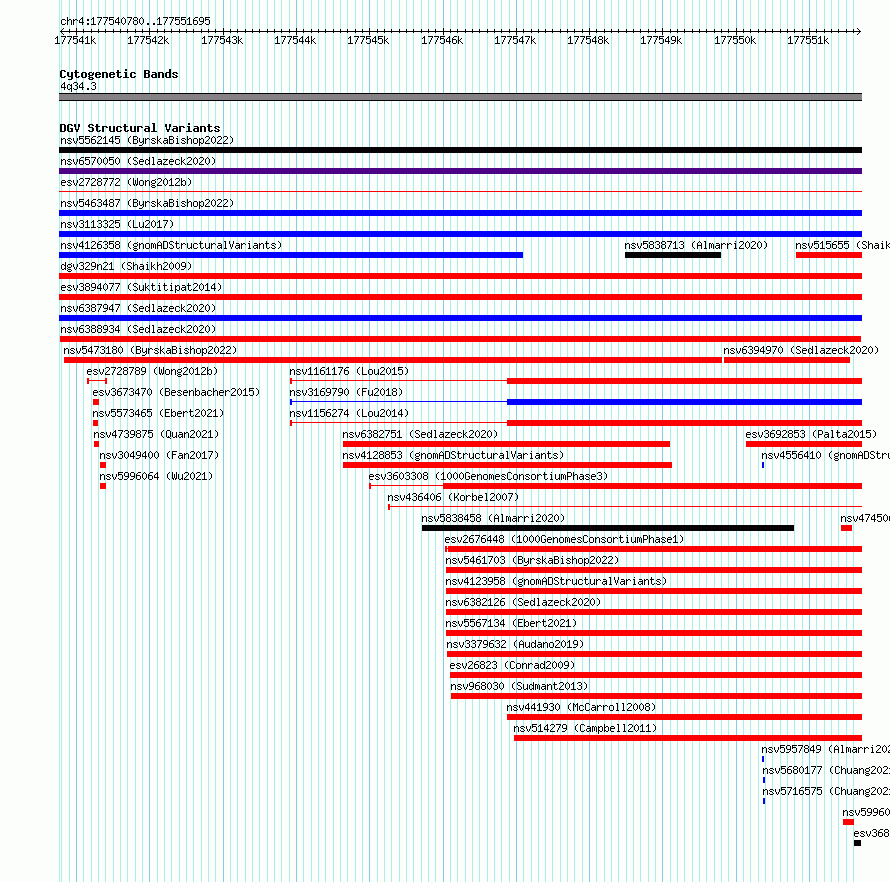This screenshot has height=882, width=890.
Task: Click the 177548k ruler position
Action: point(588,40)
